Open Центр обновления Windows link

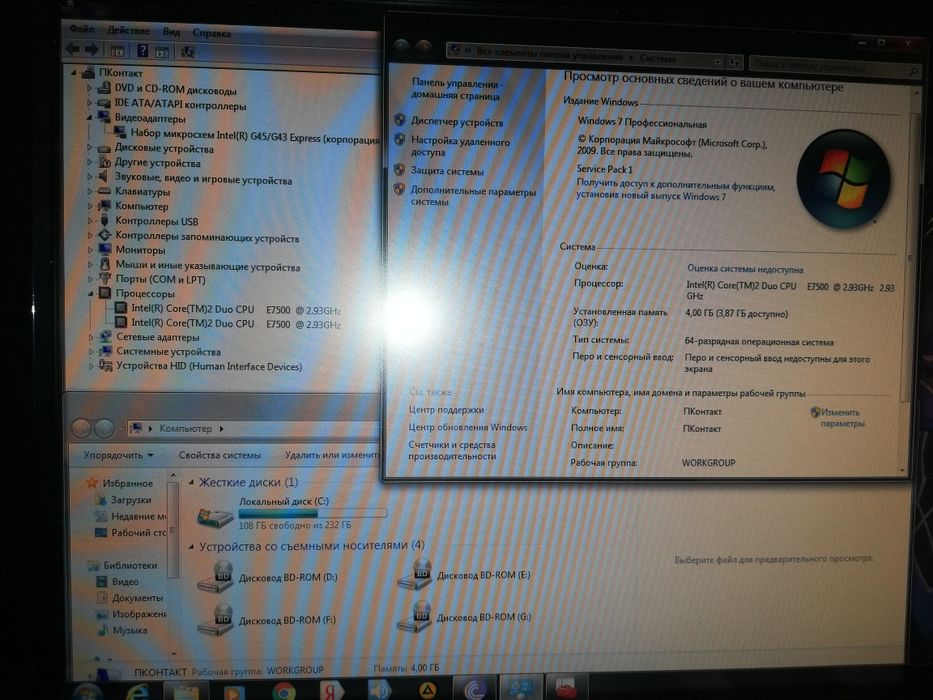pos(468,427)
